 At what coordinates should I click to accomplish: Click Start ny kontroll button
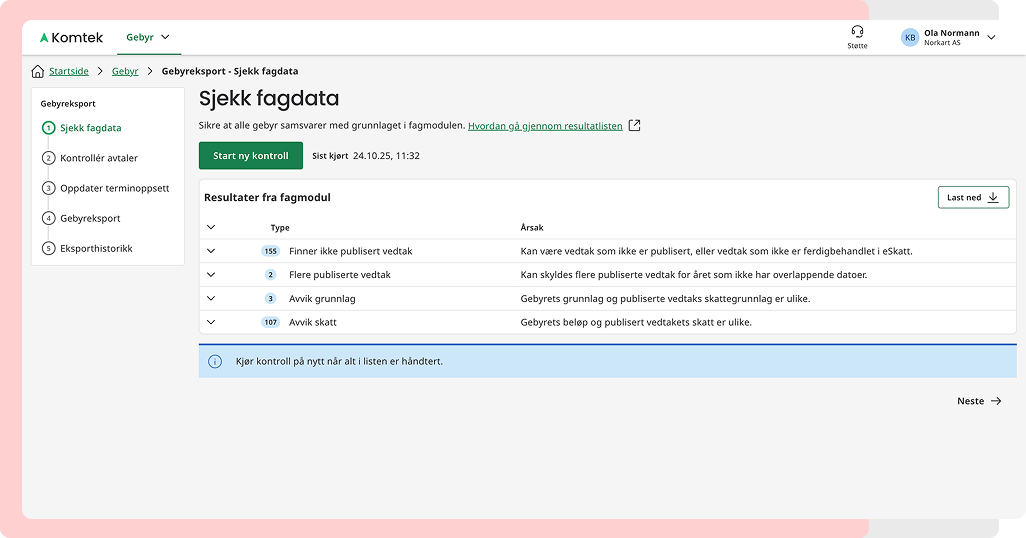[x=251, y=156]
